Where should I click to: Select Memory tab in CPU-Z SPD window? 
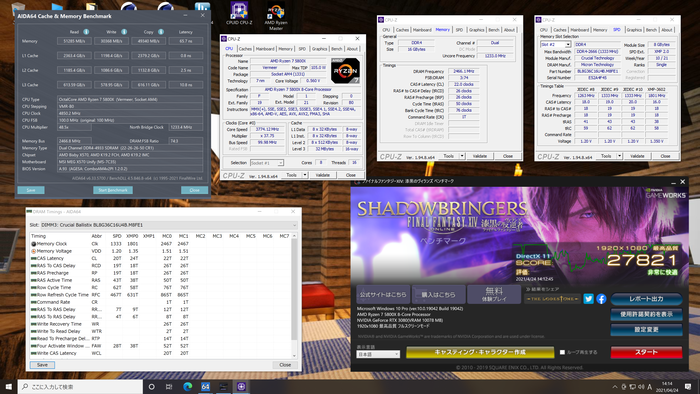point(600,30)
